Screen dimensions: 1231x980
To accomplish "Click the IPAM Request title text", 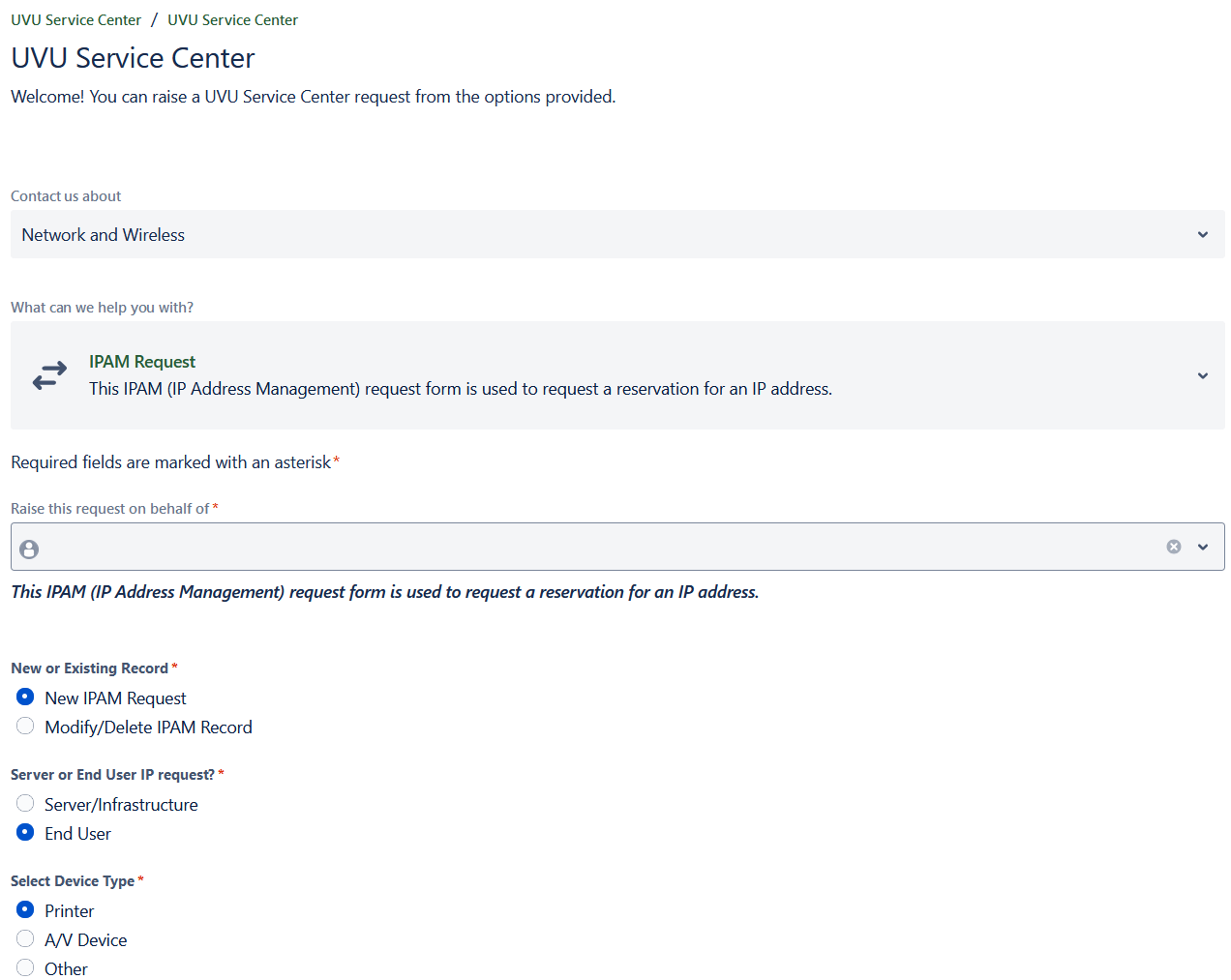I will (142, 362).
